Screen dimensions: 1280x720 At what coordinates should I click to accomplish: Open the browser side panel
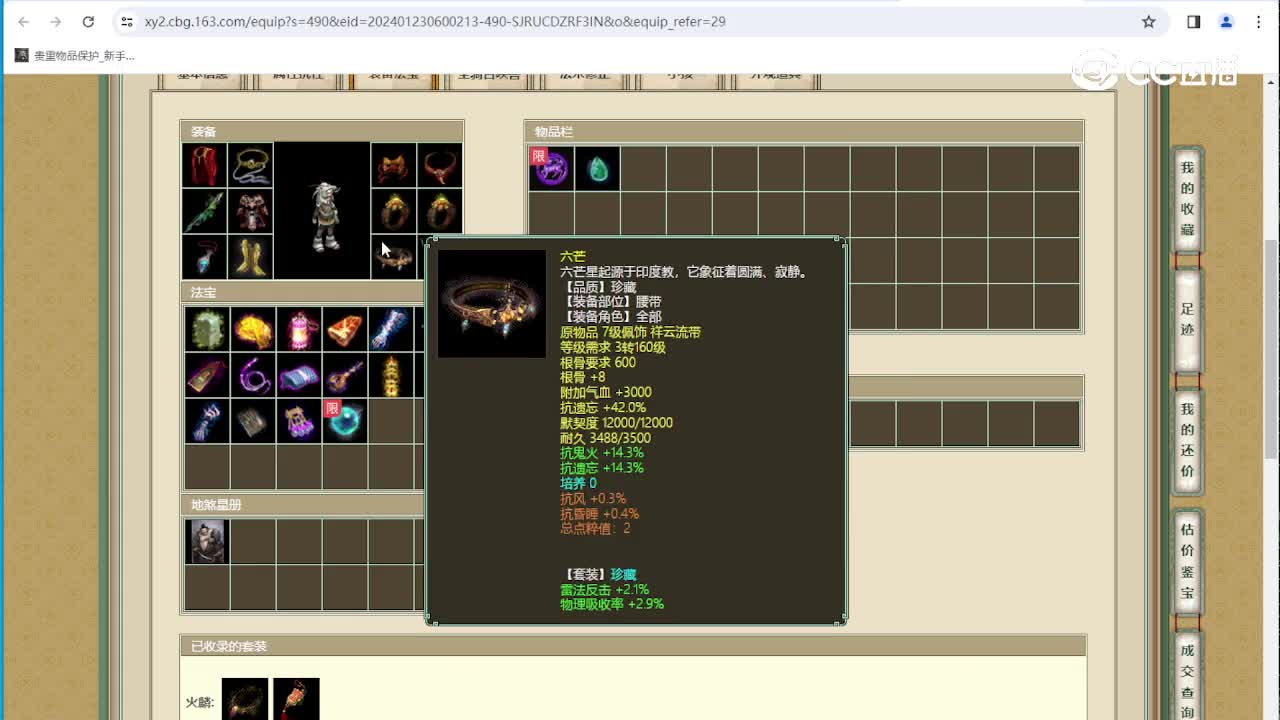tap(1193, 21)
